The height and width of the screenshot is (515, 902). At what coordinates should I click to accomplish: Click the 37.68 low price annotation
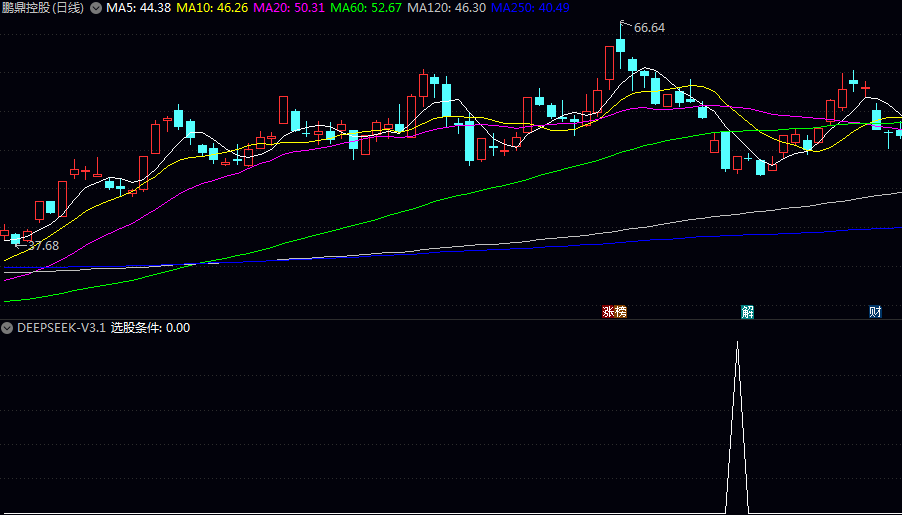(43, 246)
